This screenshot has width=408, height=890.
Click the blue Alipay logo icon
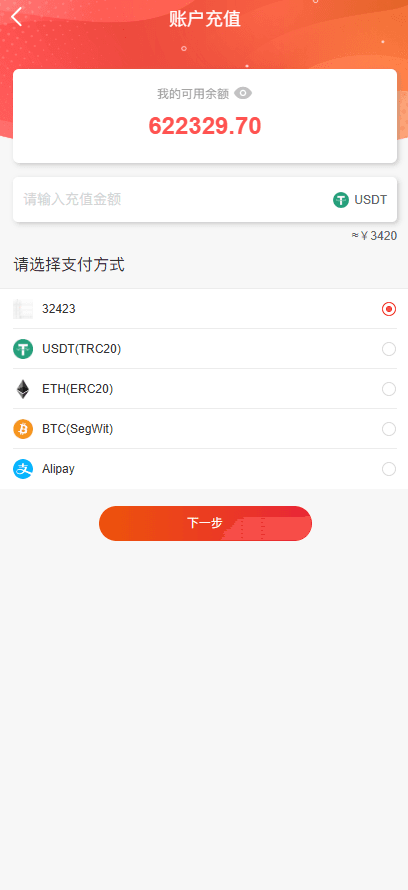click(23, 469)
